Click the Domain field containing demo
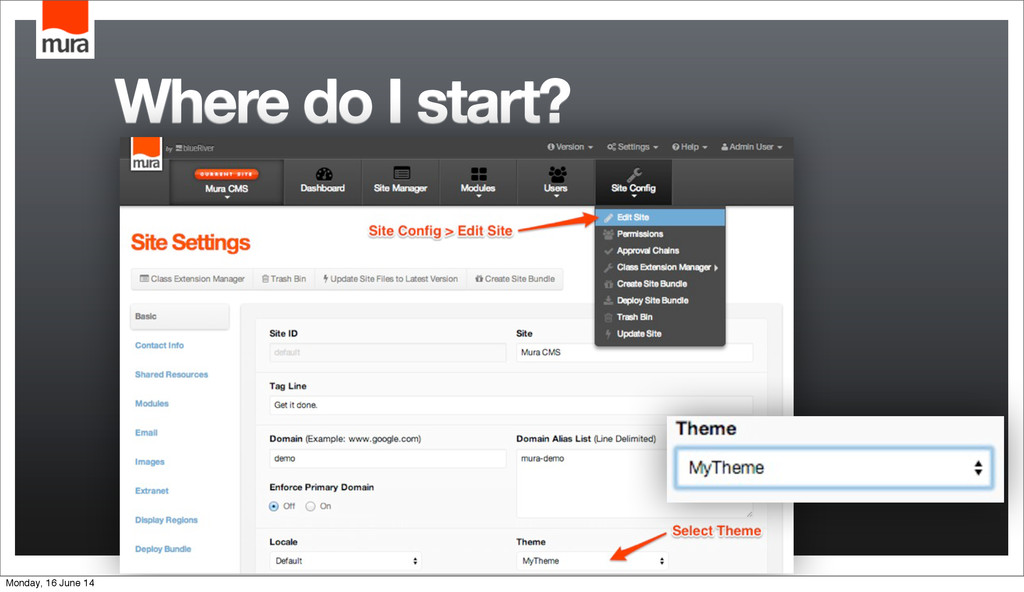Screen dimensions: 1024x592 click(x=388, y=459)
